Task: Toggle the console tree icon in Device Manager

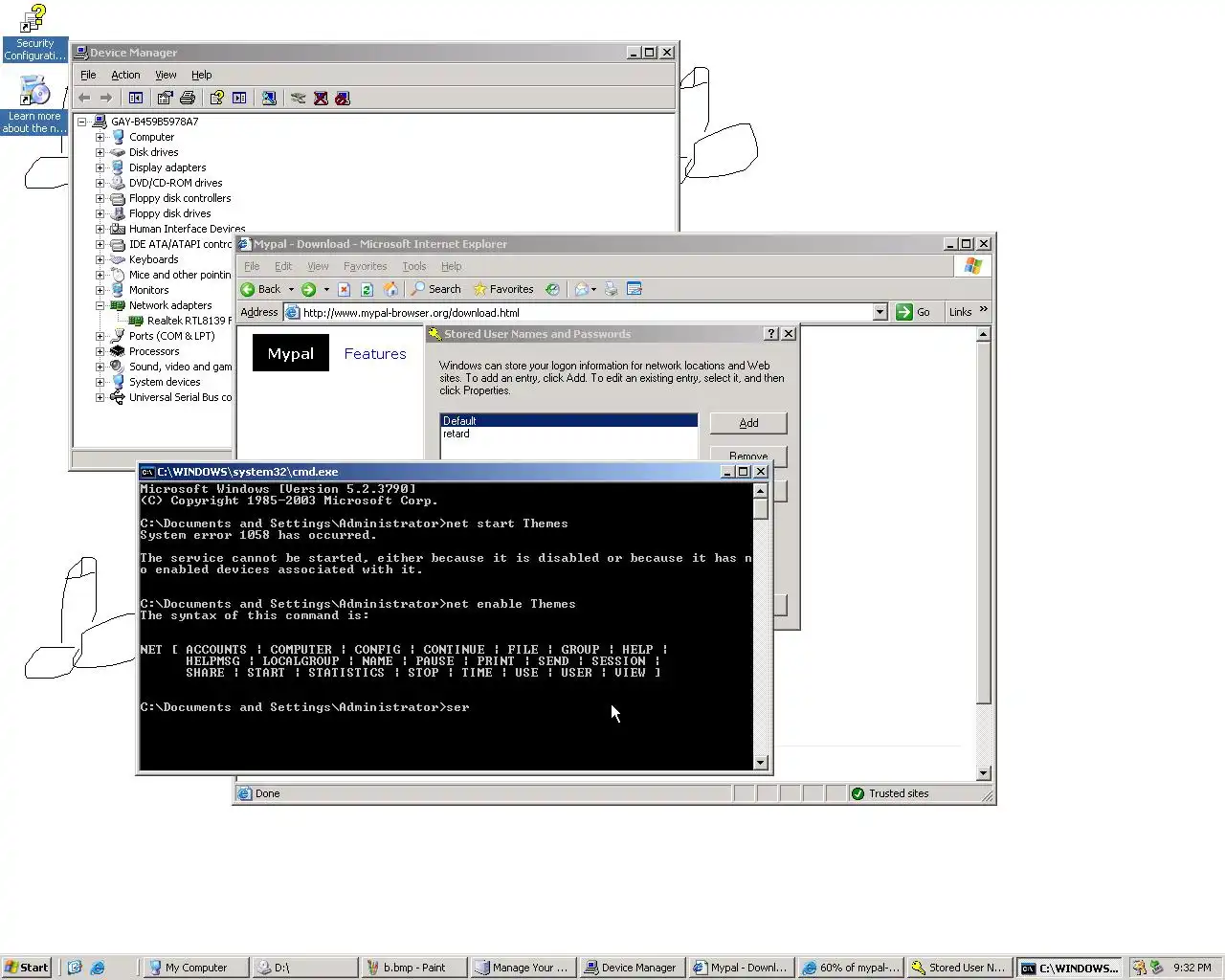Action: tap(136, 98)
